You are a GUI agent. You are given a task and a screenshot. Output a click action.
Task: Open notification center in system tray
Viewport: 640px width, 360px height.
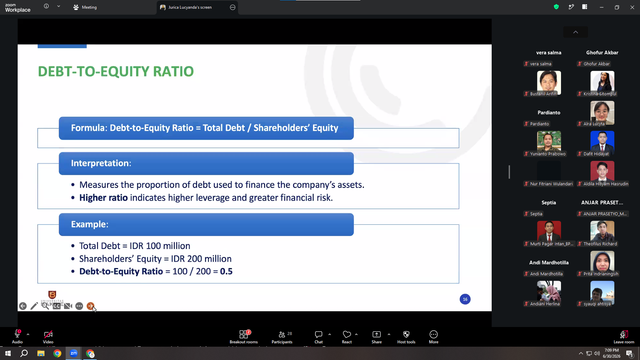(x=629, y=353)
